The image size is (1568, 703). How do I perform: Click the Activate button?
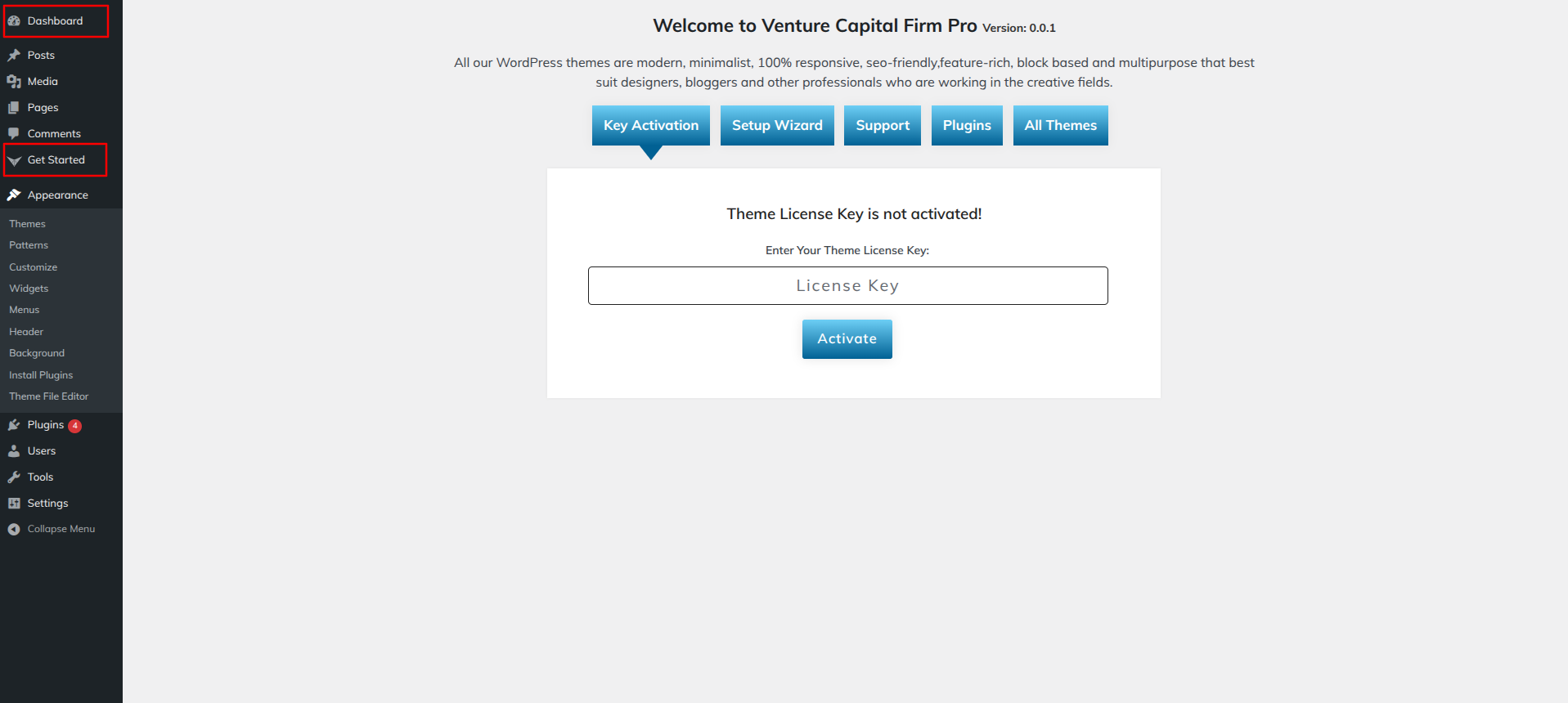[847, 339]
